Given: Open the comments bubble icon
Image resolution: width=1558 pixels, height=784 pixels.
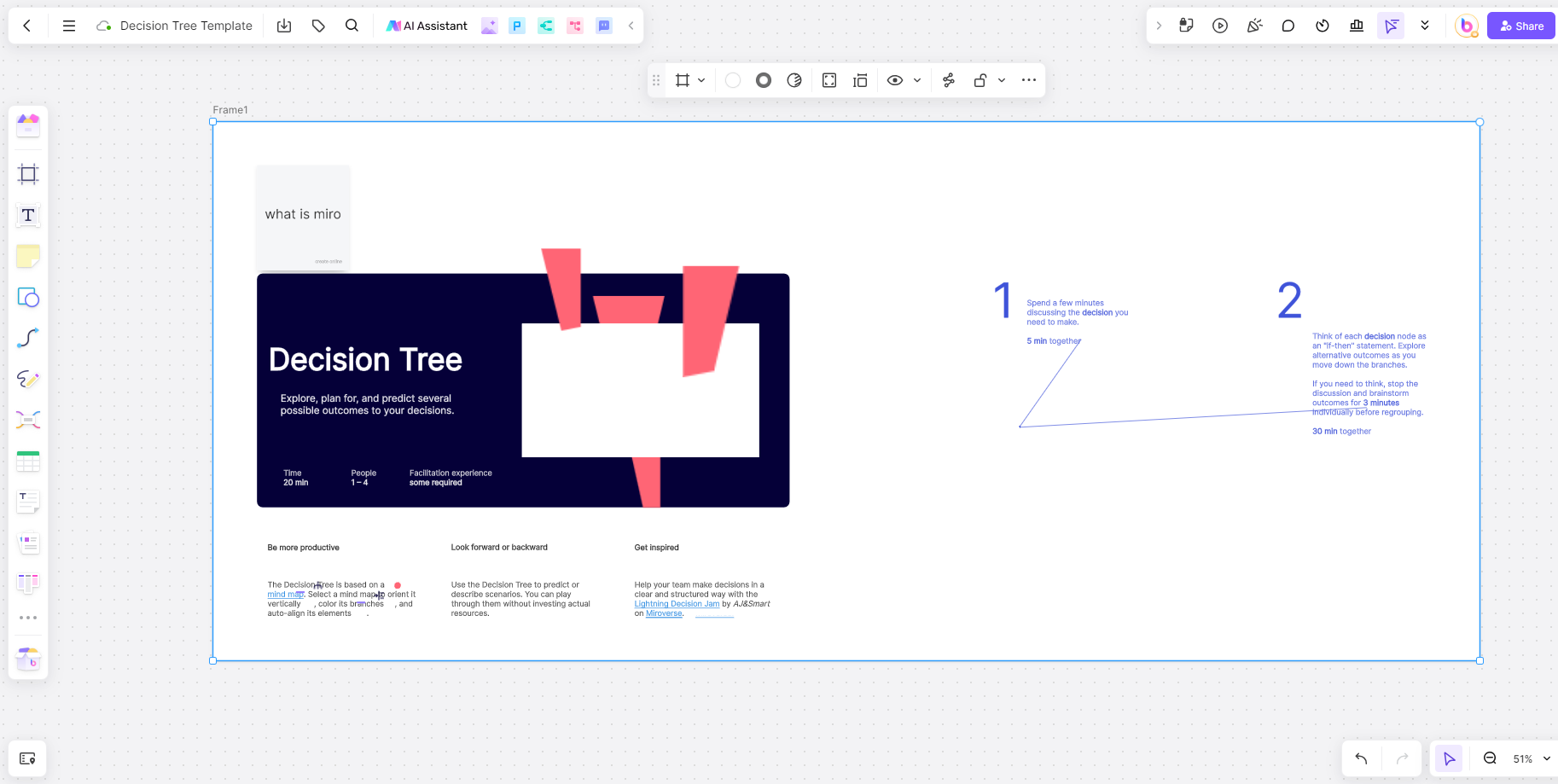Looking at the screenshot, I should click(1288, 26).
